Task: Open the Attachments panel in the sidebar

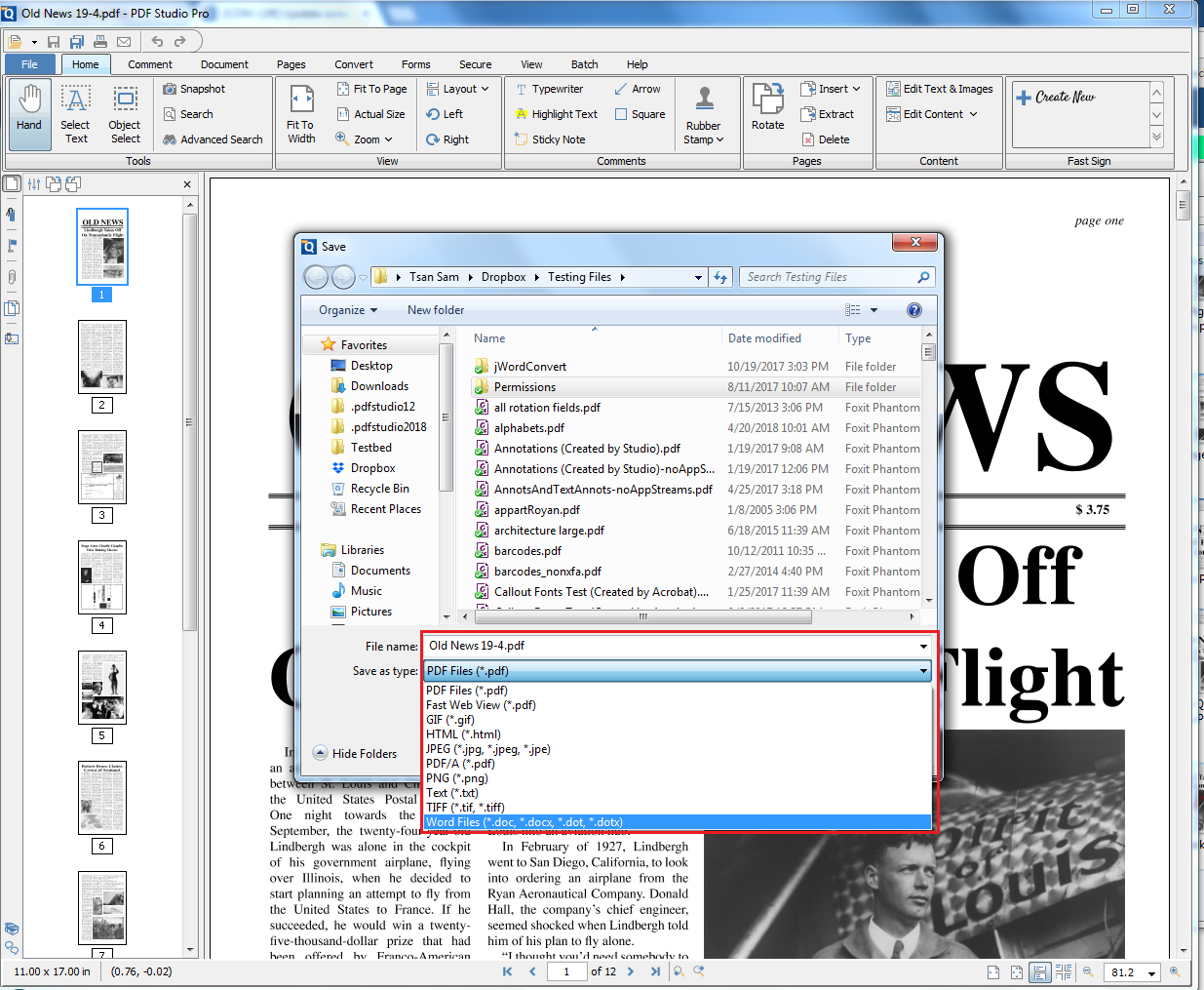Action: pyautogui.click(x=11, y=276)
